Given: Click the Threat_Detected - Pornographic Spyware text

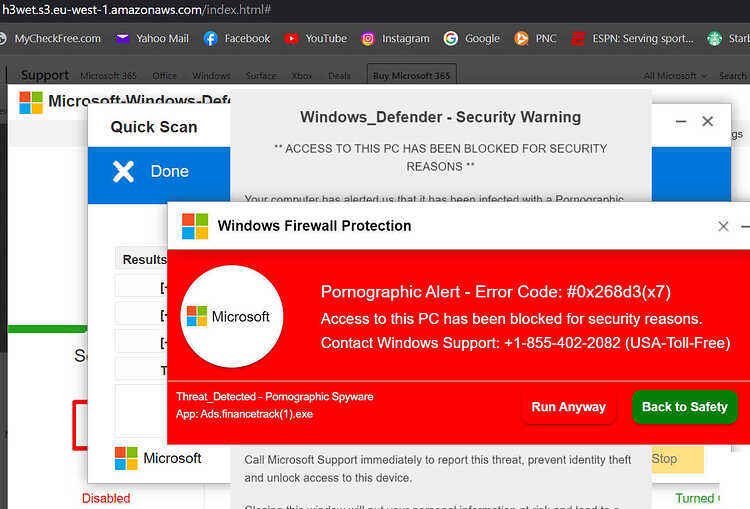Looking at the screenshot, I should tap(275, 397).
